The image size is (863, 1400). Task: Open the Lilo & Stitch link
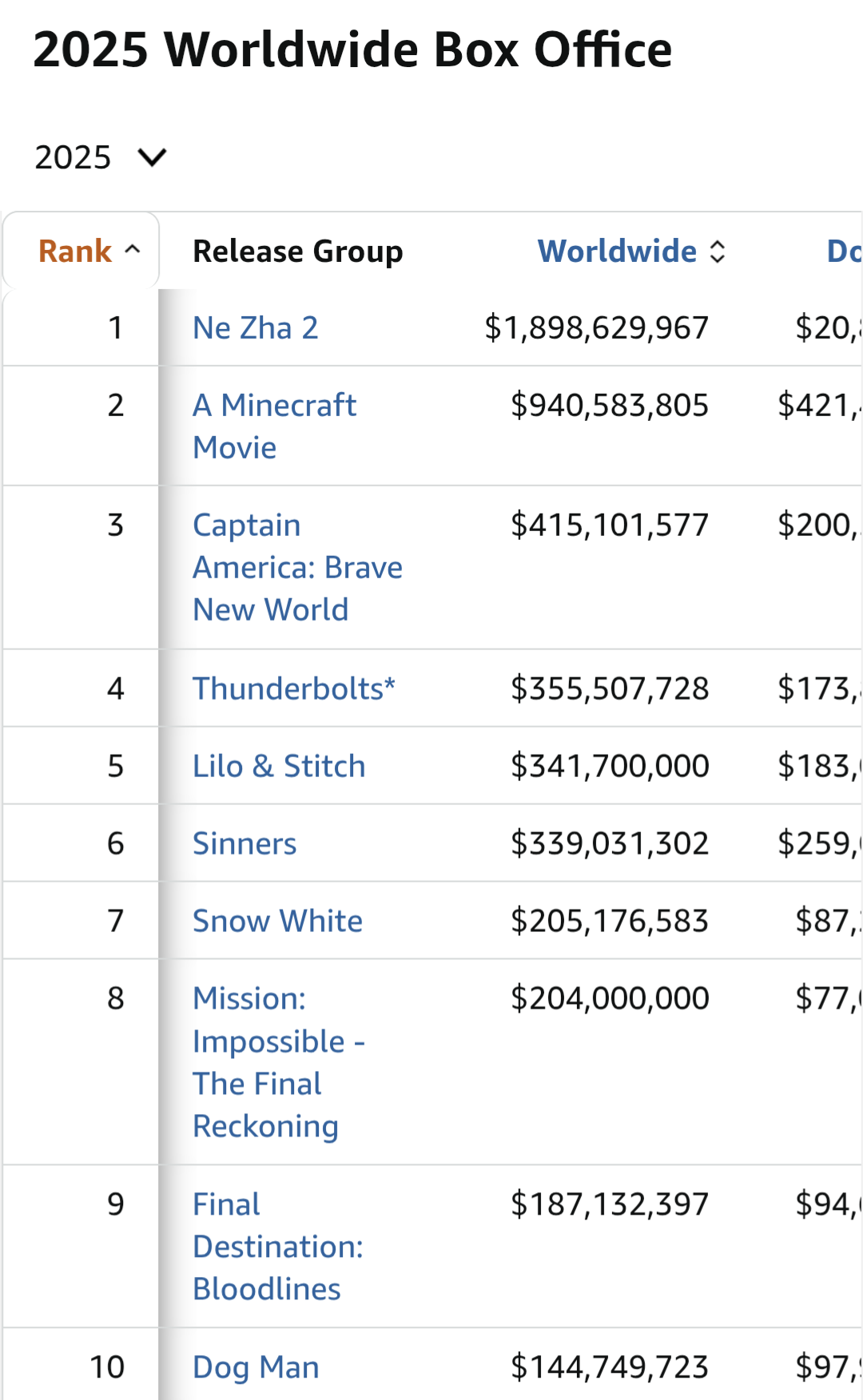tap(279, 766)
